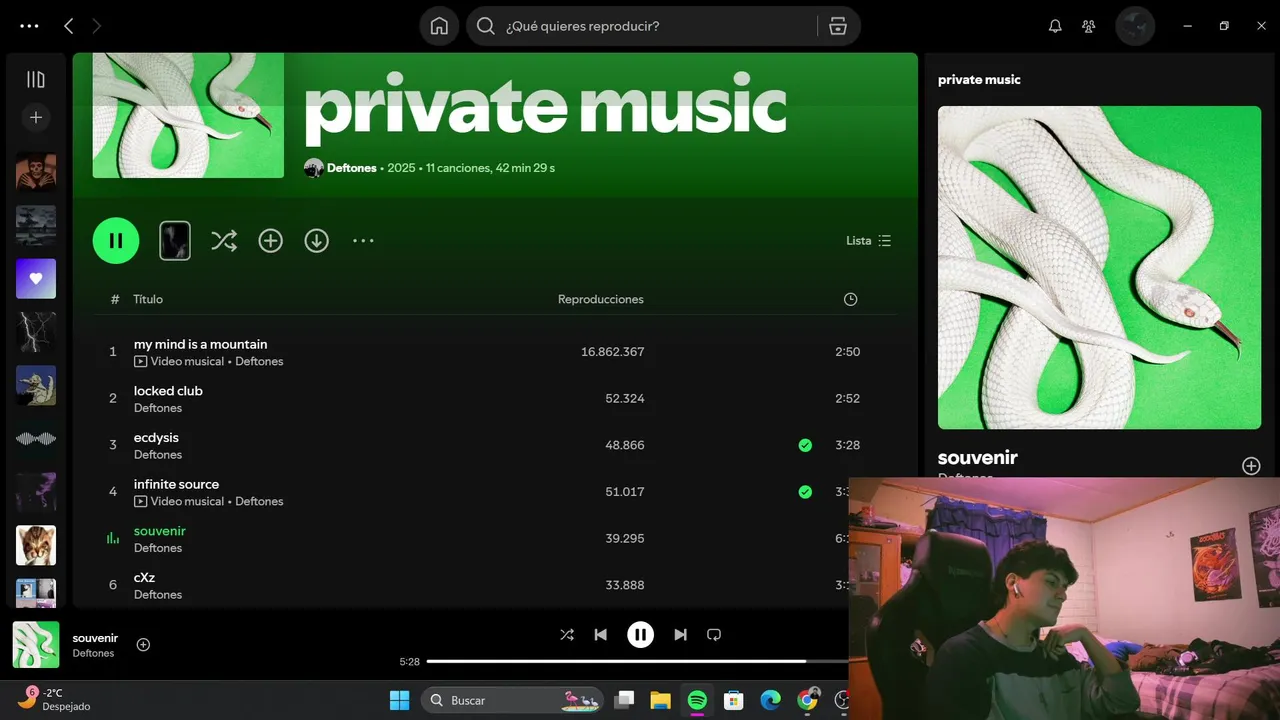Toggle repeat in the player controls
This screenshot has height=720, width=1280.
pyautogui.click(x=714, y=635)
